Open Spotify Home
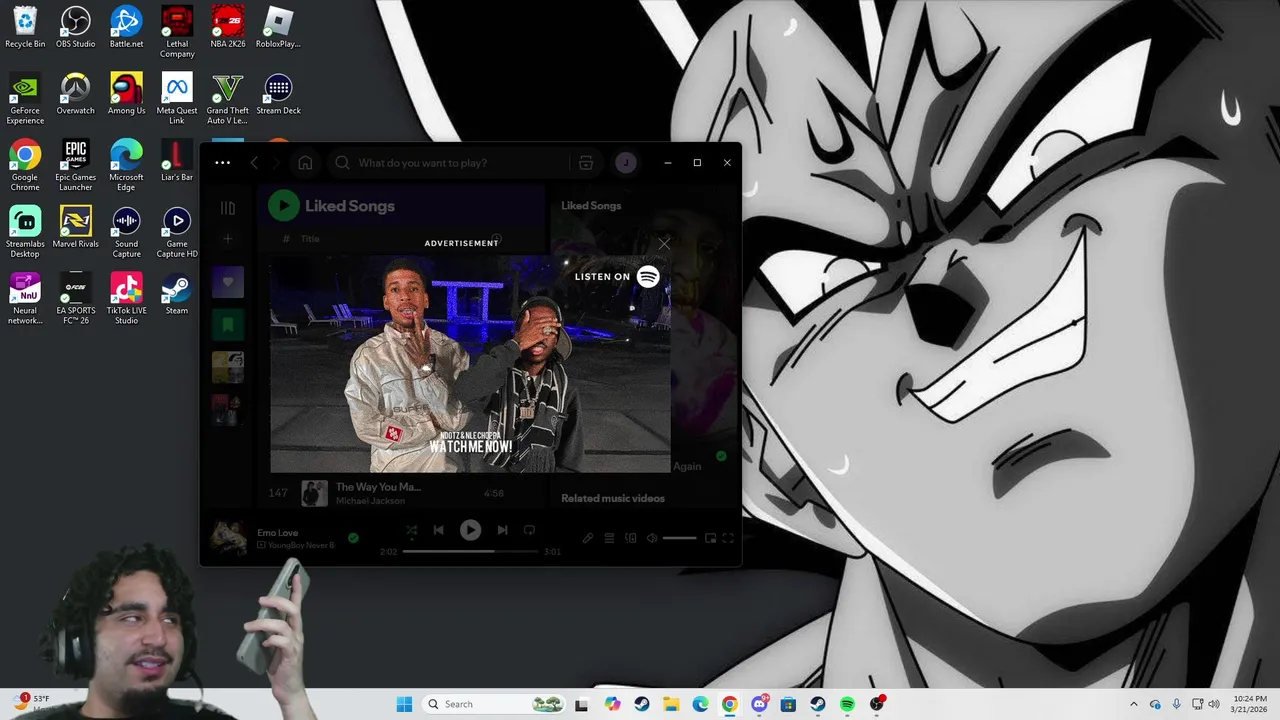Viewport: 1280px width, 720px height. pyautogui.click(x=305, y=163)
